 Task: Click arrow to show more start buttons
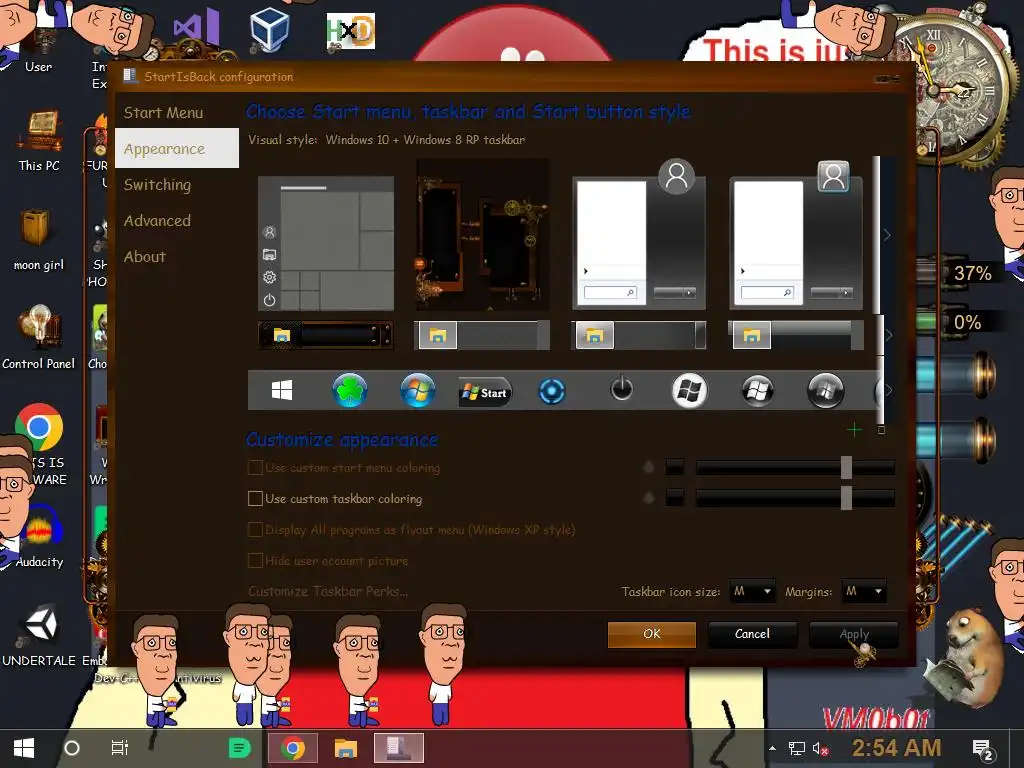tap(887, 391)
